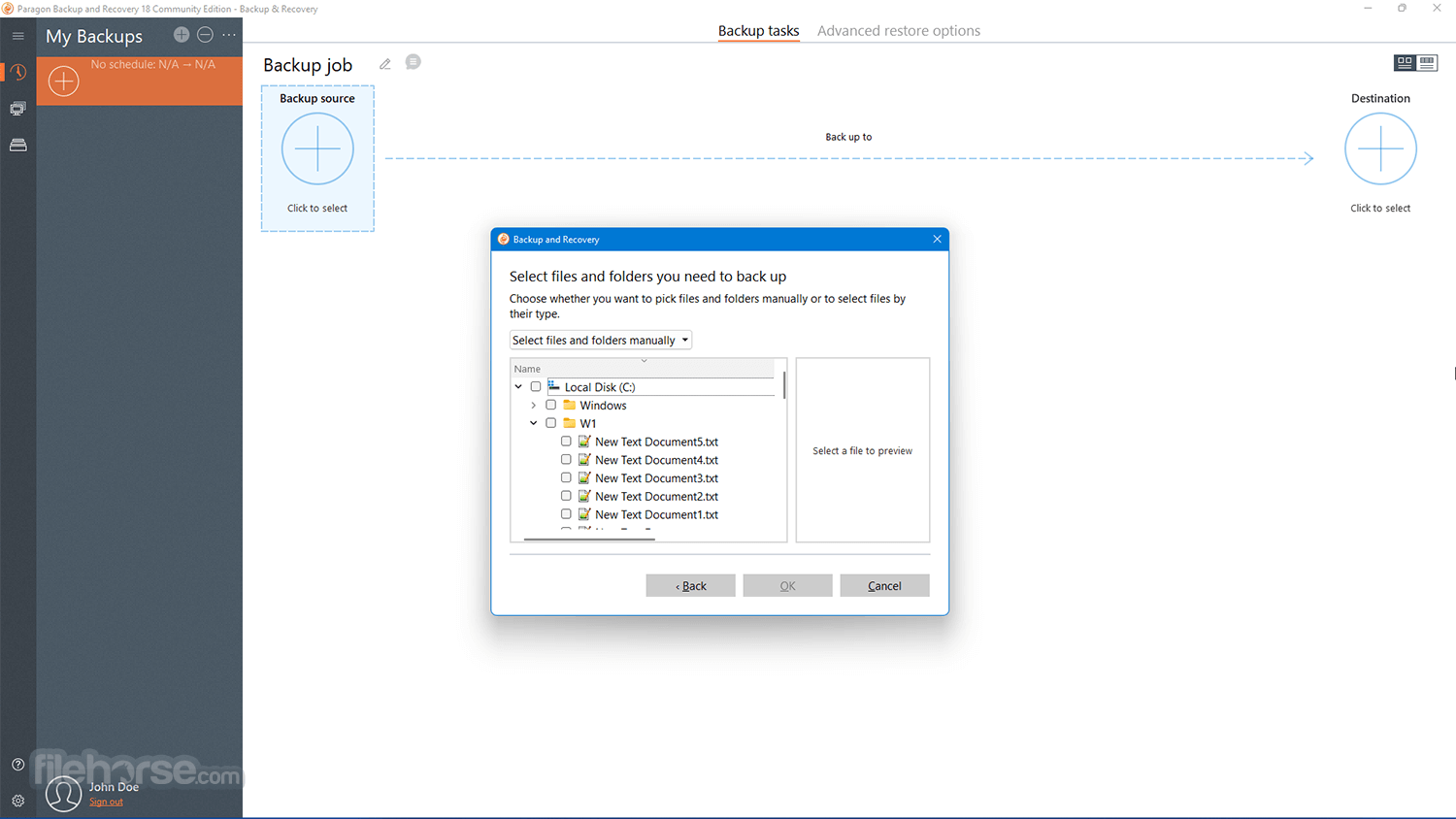1456x819 pixels.
Task: Check the Local Disk (C:) checkbox
Action: click(536, 386)
